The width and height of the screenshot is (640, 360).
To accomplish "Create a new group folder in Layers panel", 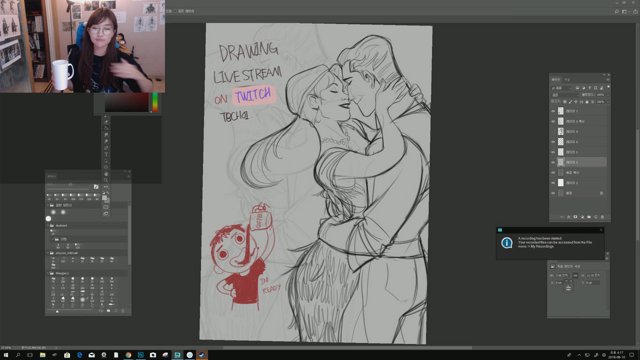I will [589, 217].
